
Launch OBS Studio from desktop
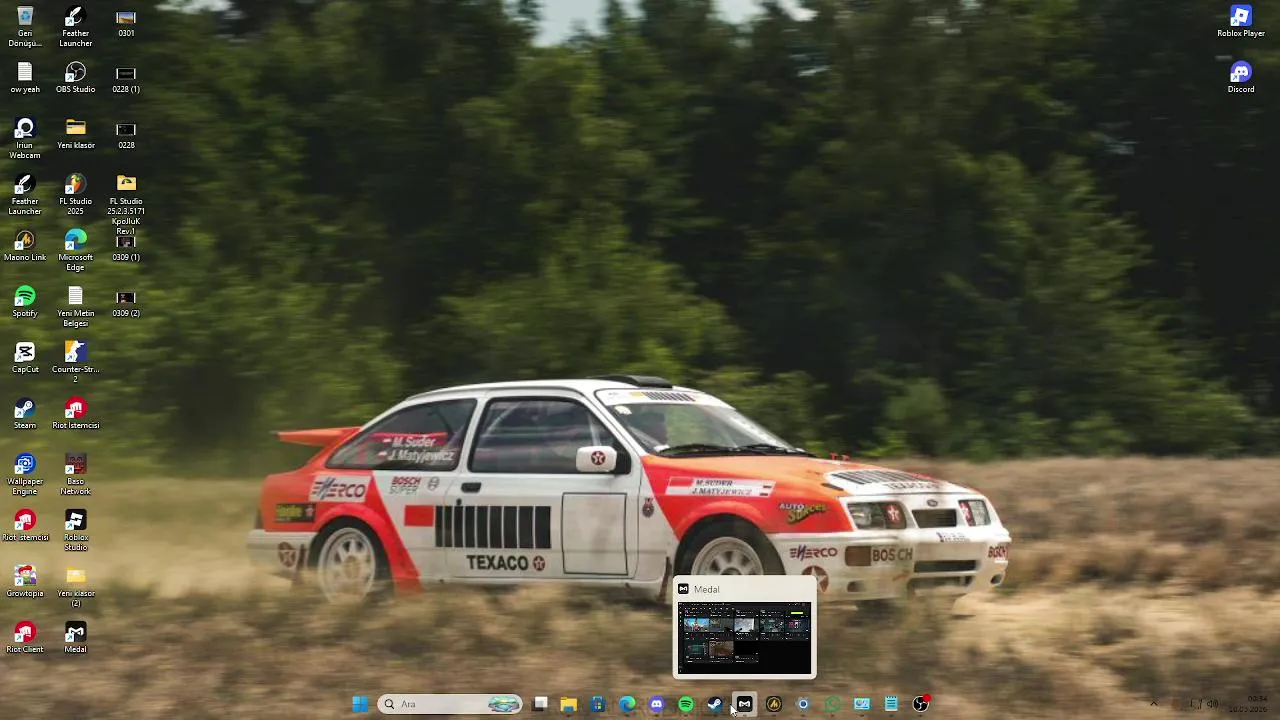point(75,78)
